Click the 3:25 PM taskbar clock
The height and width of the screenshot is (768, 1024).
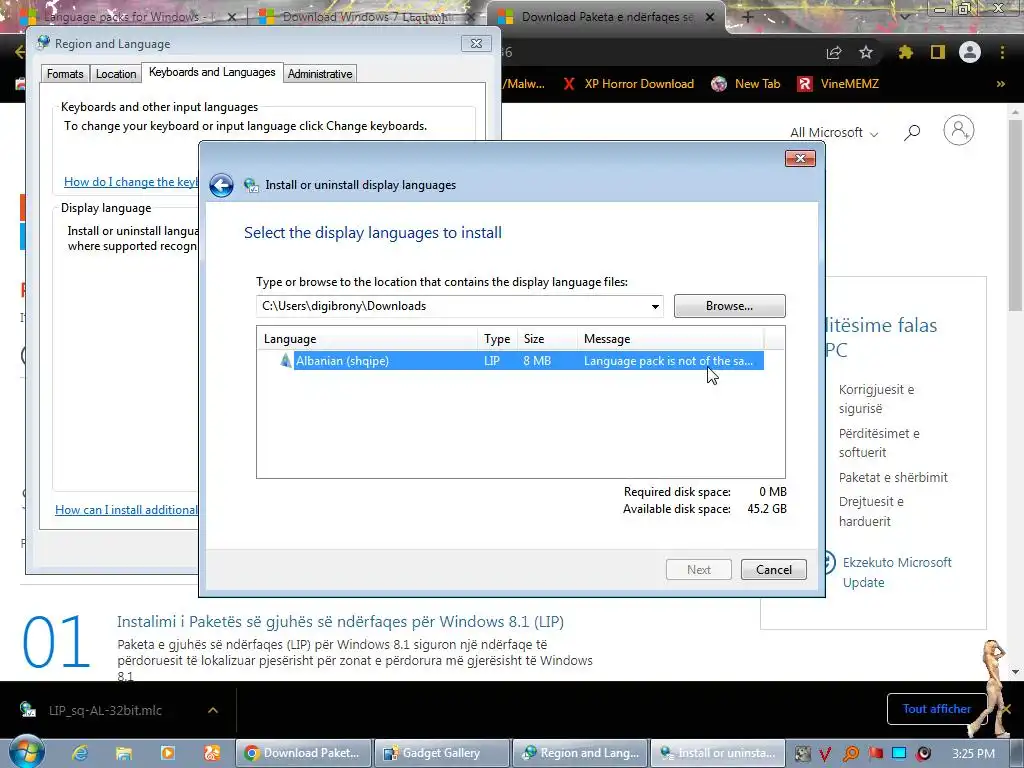[x=973, y=754]
